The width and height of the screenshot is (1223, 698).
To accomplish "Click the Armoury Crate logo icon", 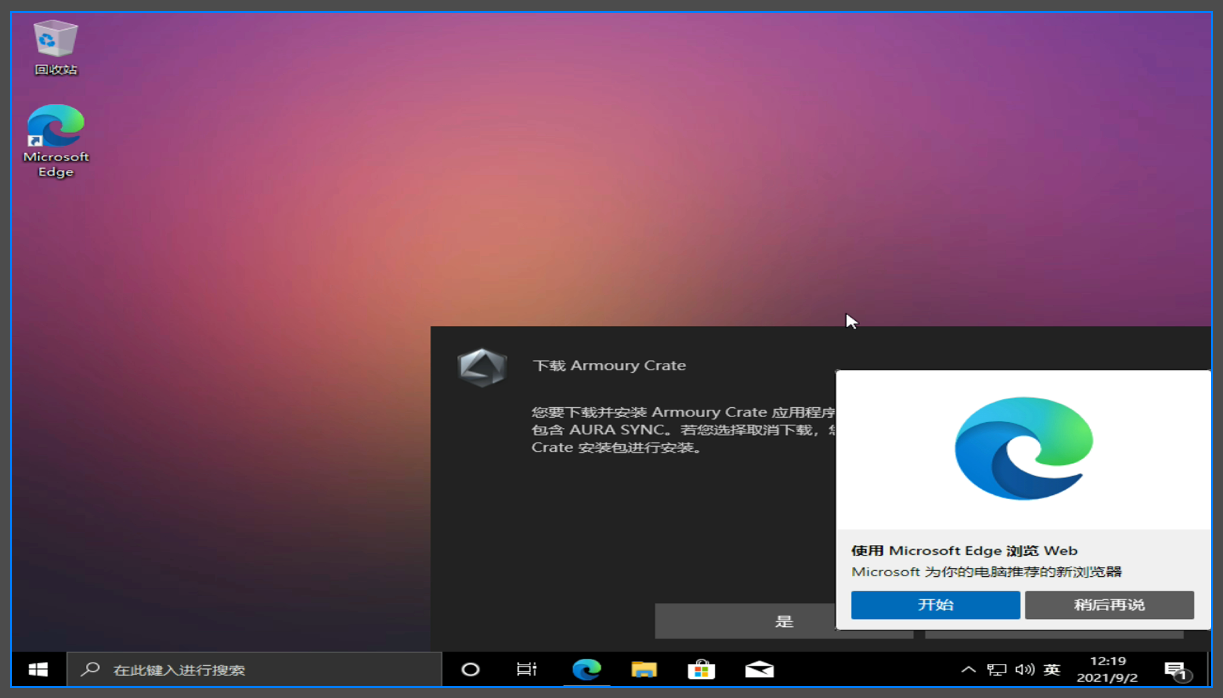I will coord(482,367).
